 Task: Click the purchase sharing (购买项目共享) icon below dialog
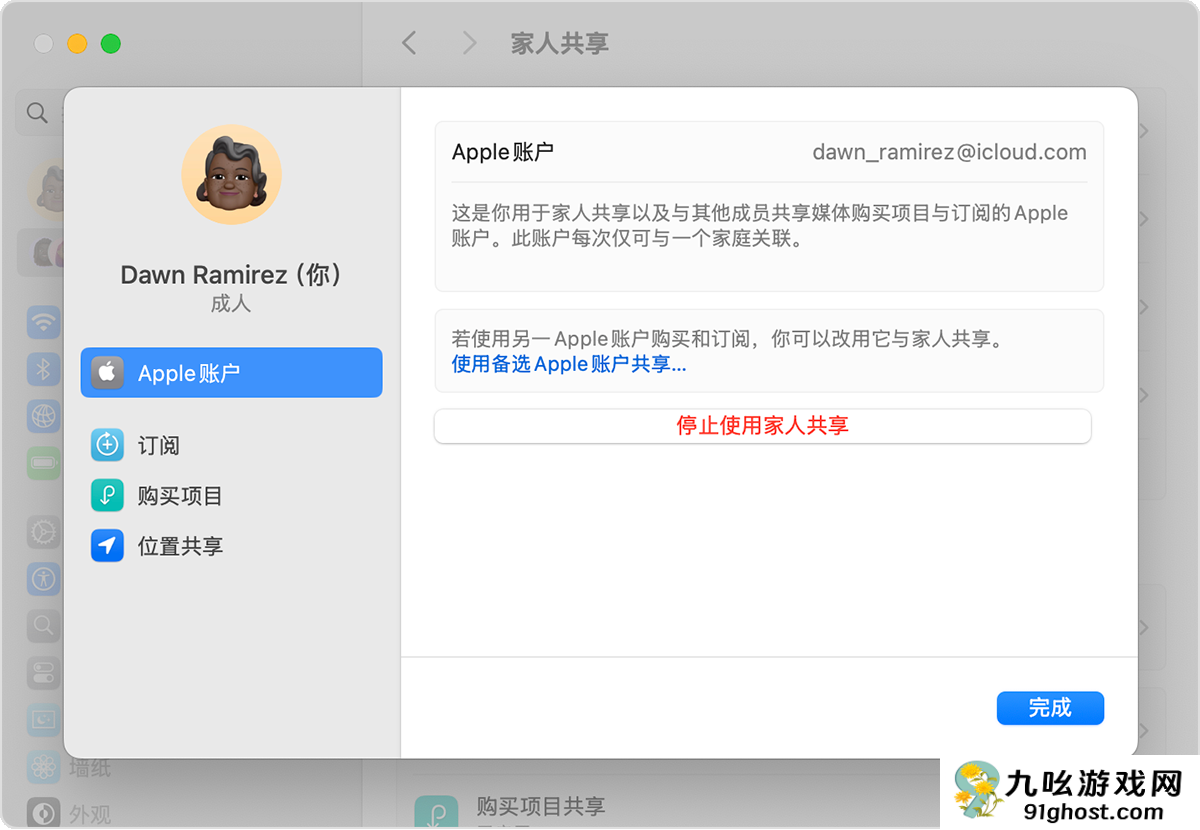[436, 812]
